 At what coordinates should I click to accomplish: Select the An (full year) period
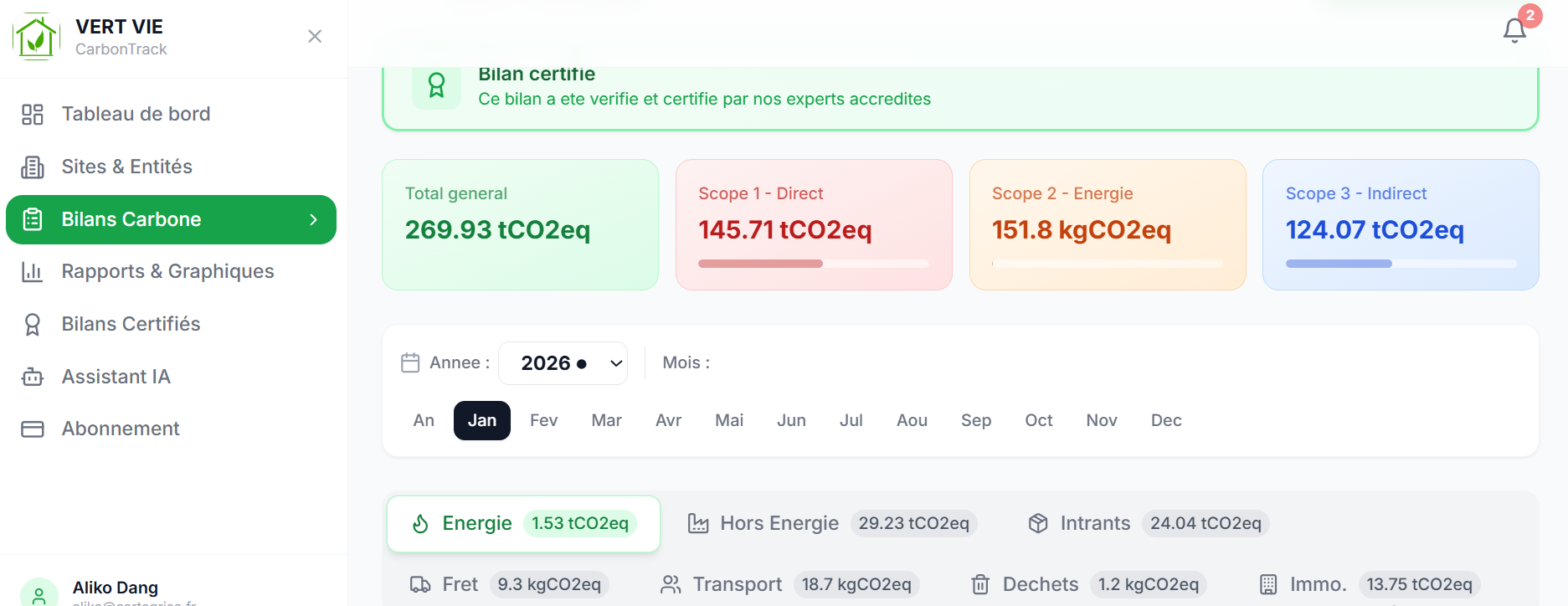[x=424, y=420]
